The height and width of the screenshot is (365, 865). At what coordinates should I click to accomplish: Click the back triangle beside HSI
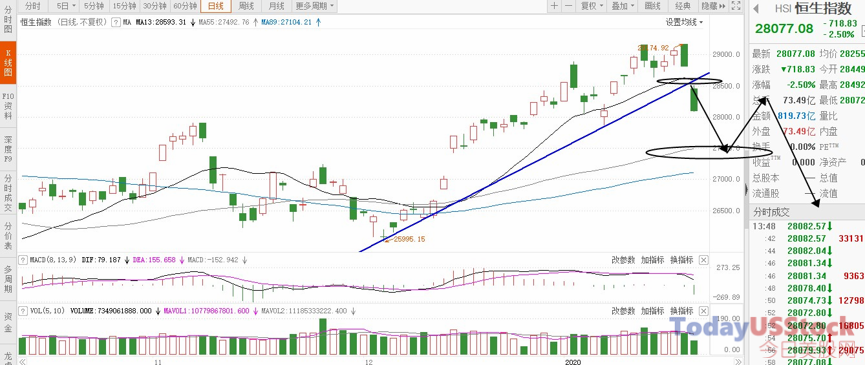pos(757,8)
